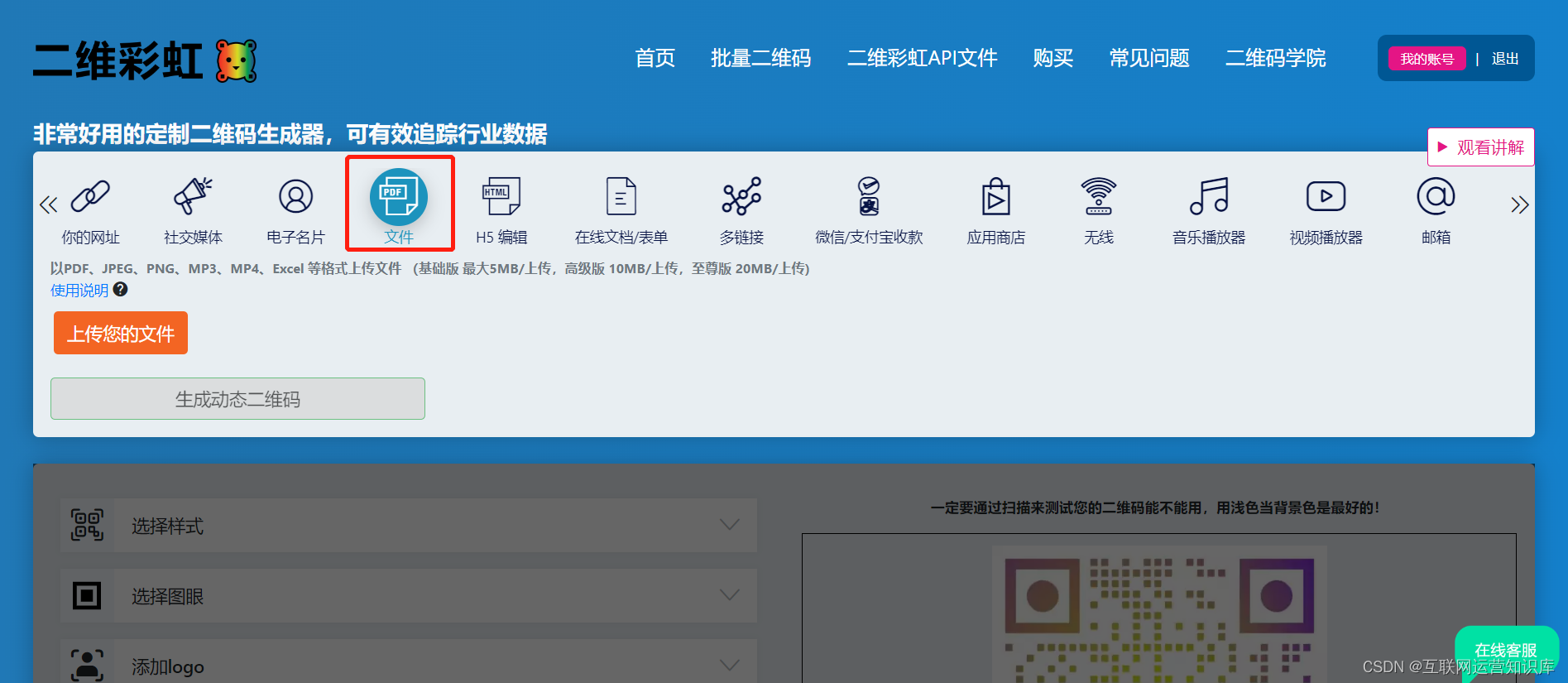Viewport: 1568px width, 683px height.
Task: Click the 二维彩虹 logo
Action: (145, 60)
